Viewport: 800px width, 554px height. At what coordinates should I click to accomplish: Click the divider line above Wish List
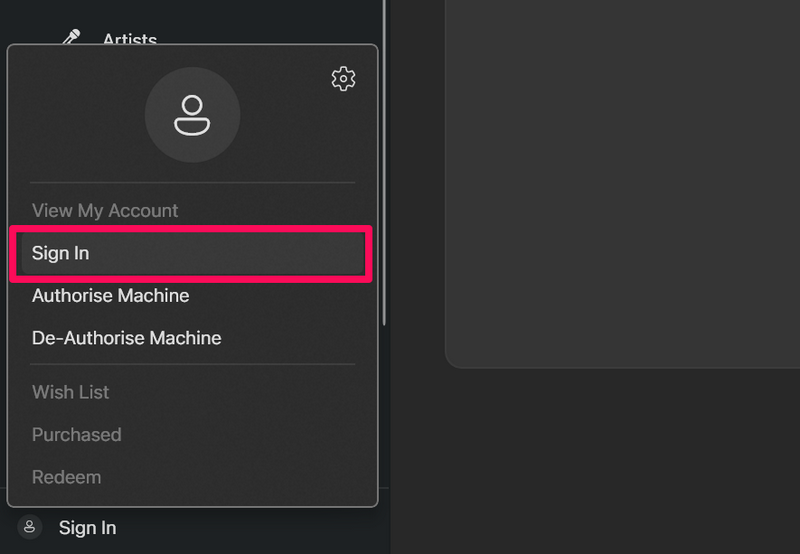pyautogui.click(x=192, y=364)
